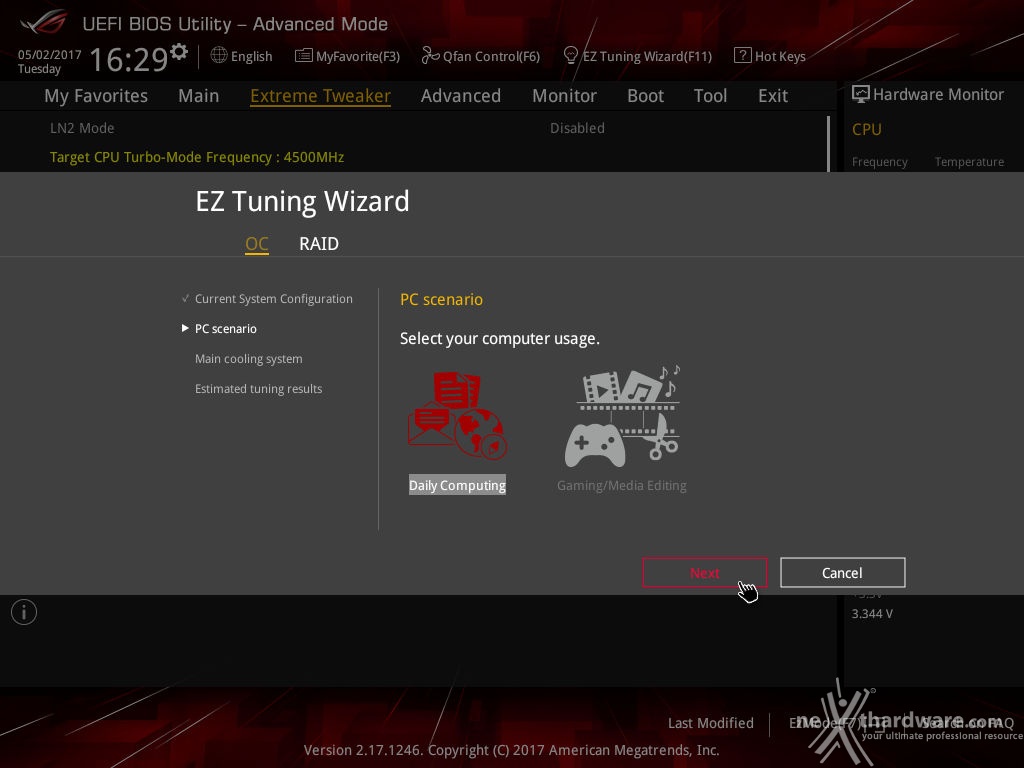This screenshot has height=768, width=1024.
Task: Cancel the EZ Tuning Wizard
Action: click(842, 573)
